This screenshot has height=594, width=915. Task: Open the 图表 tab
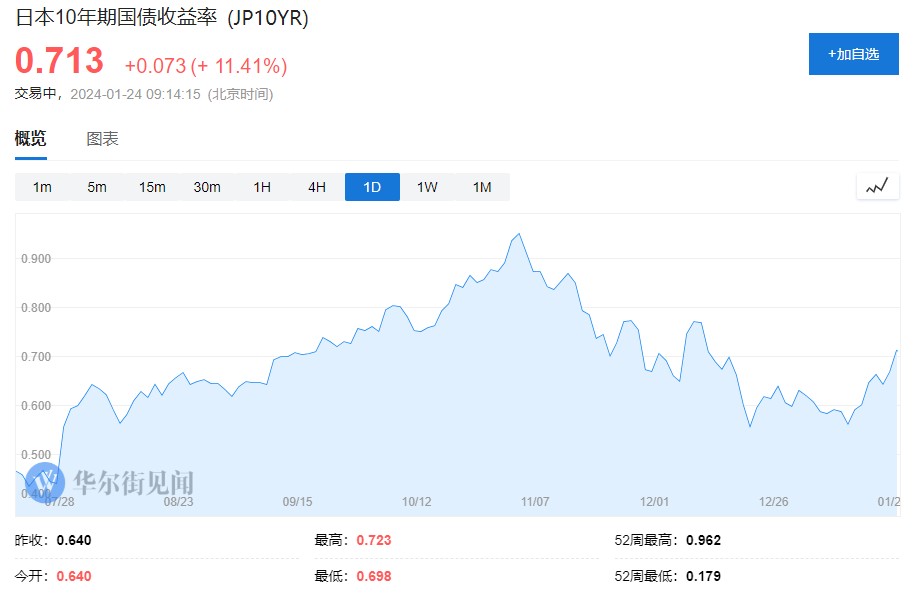coord(102,139)
